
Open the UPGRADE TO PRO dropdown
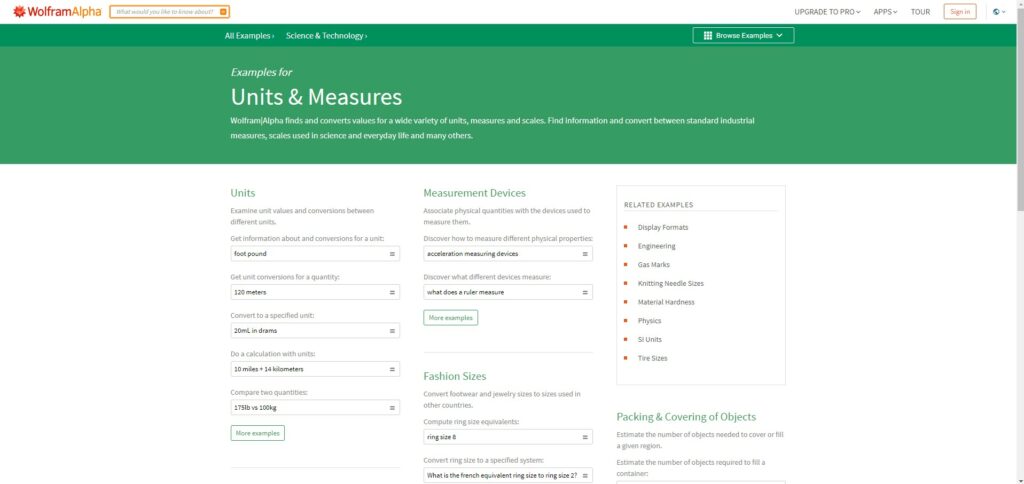pos(827,12)
